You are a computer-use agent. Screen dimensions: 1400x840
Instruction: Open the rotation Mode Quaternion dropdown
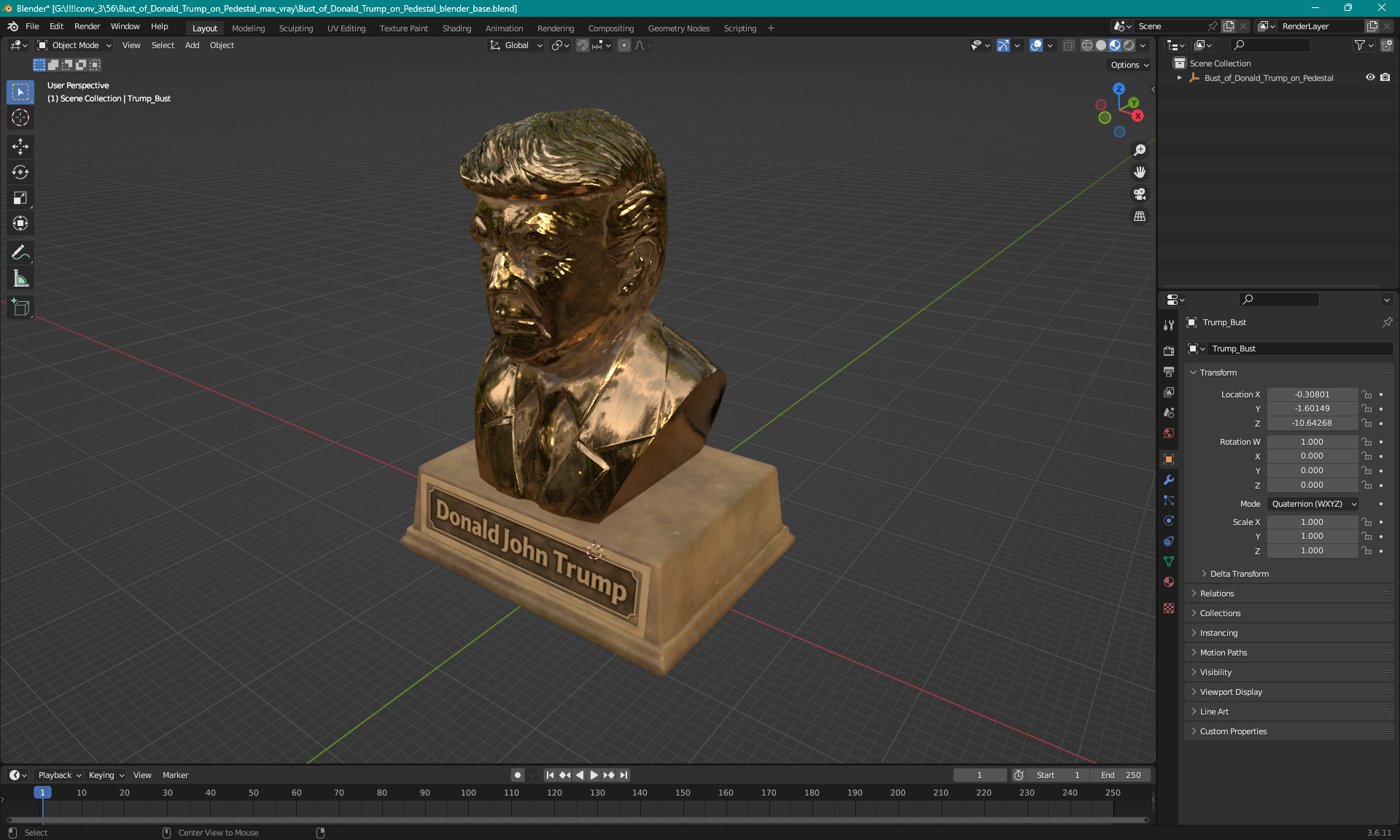coord(1312,504)
